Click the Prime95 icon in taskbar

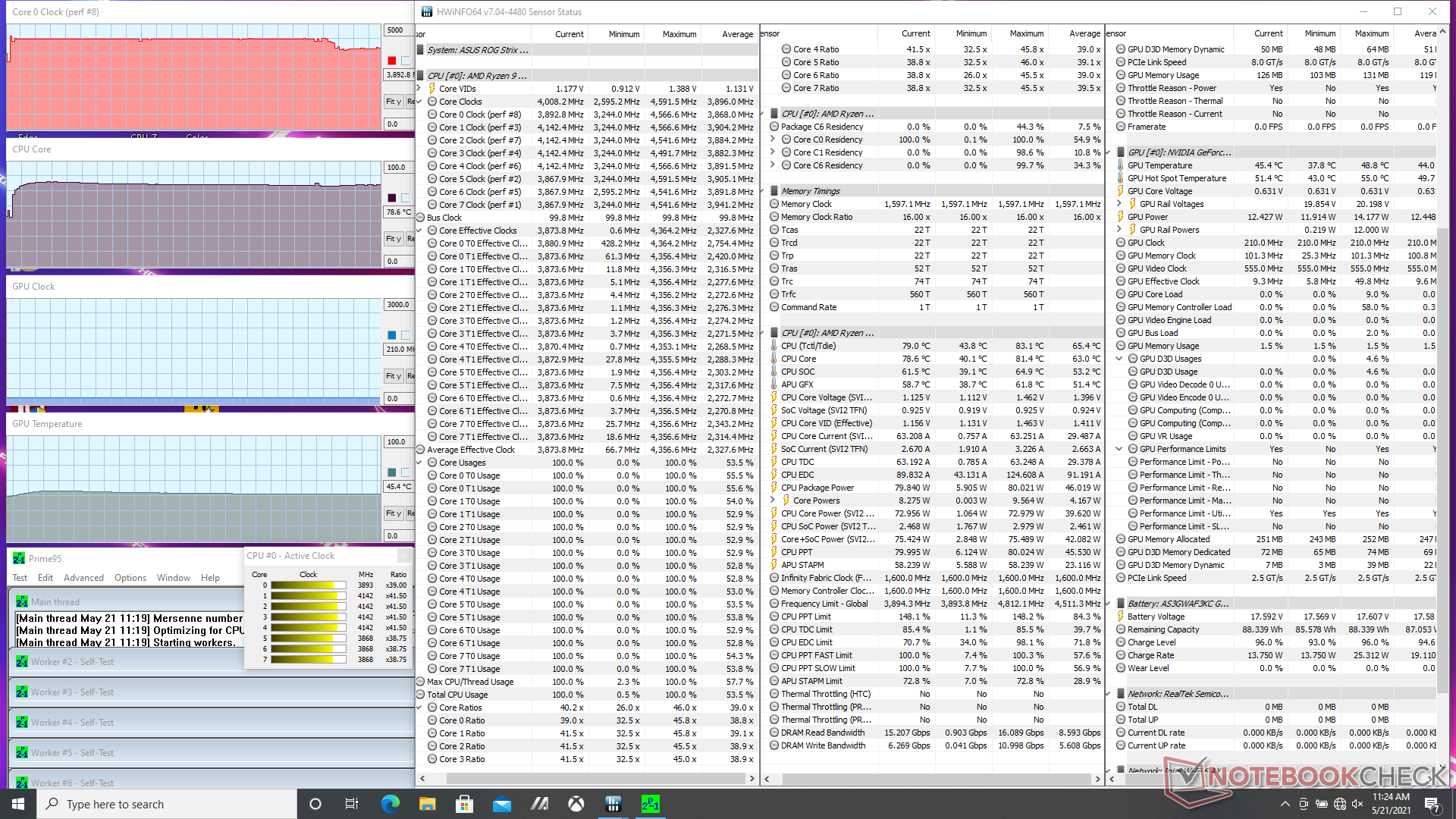(x=650, y=804)
